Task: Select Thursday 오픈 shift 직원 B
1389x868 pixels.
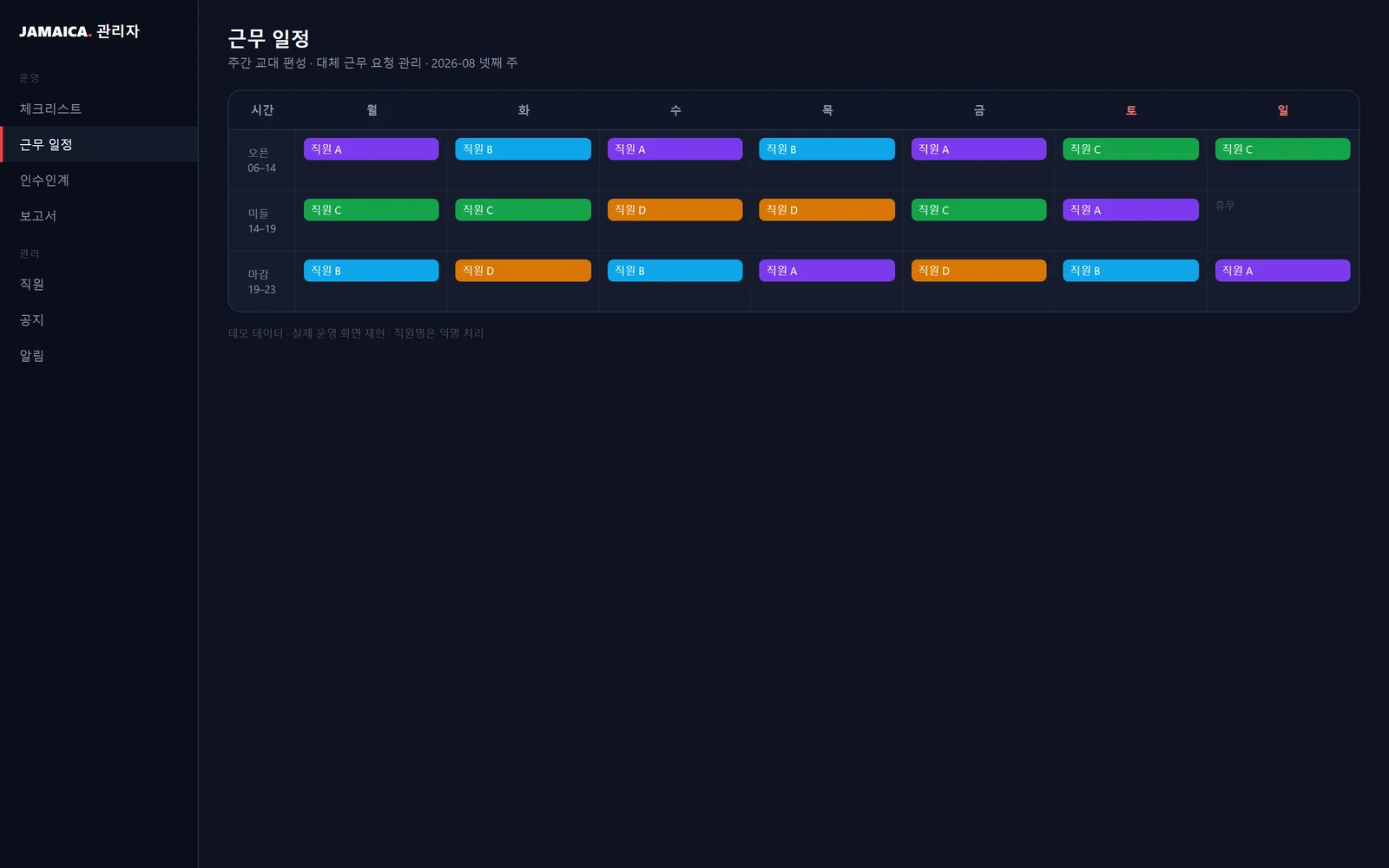Action: tap(826, 149)
